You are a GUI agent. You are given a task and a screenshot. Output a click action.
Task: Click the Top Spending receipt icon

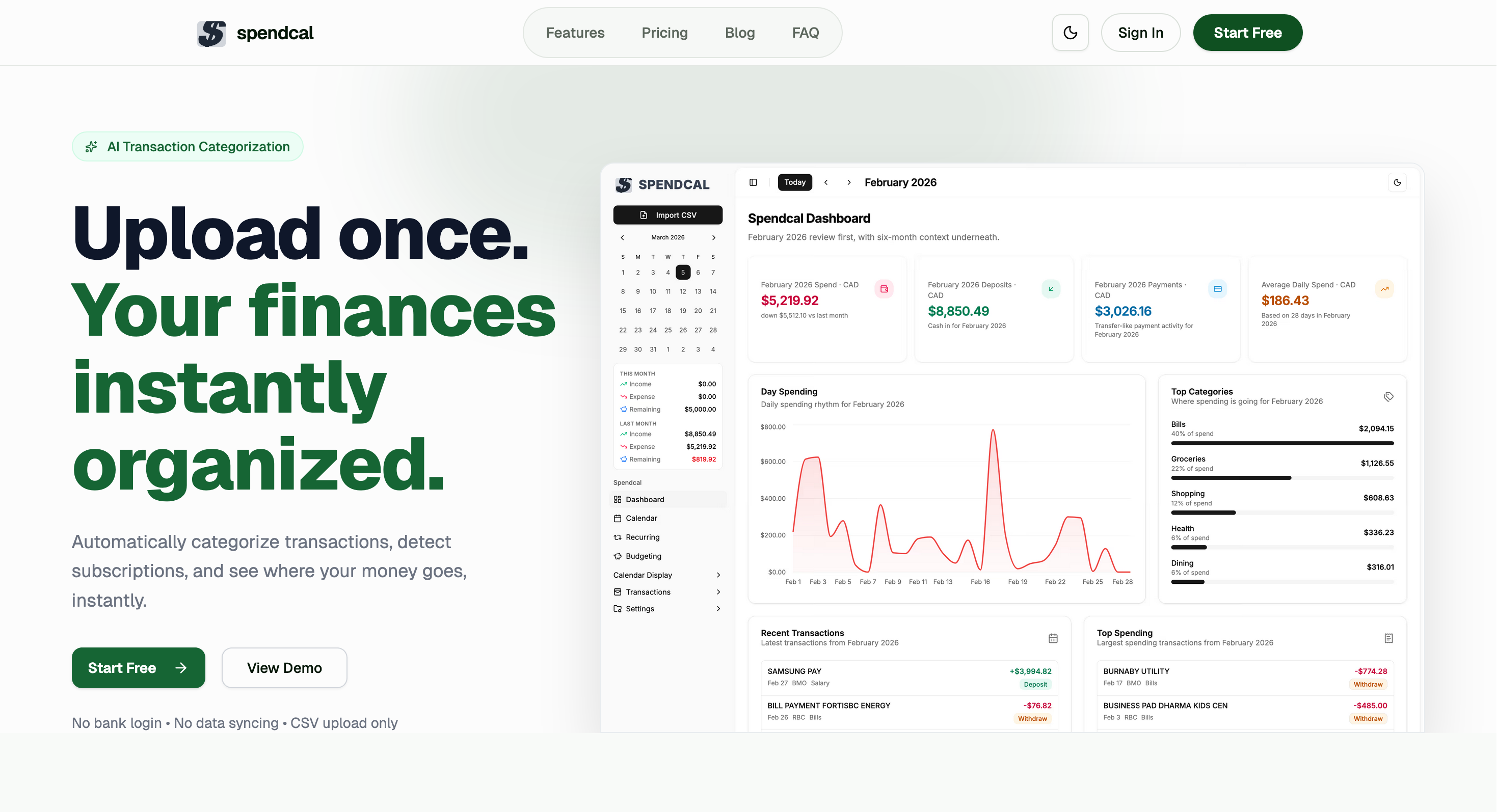[1388, 638]
